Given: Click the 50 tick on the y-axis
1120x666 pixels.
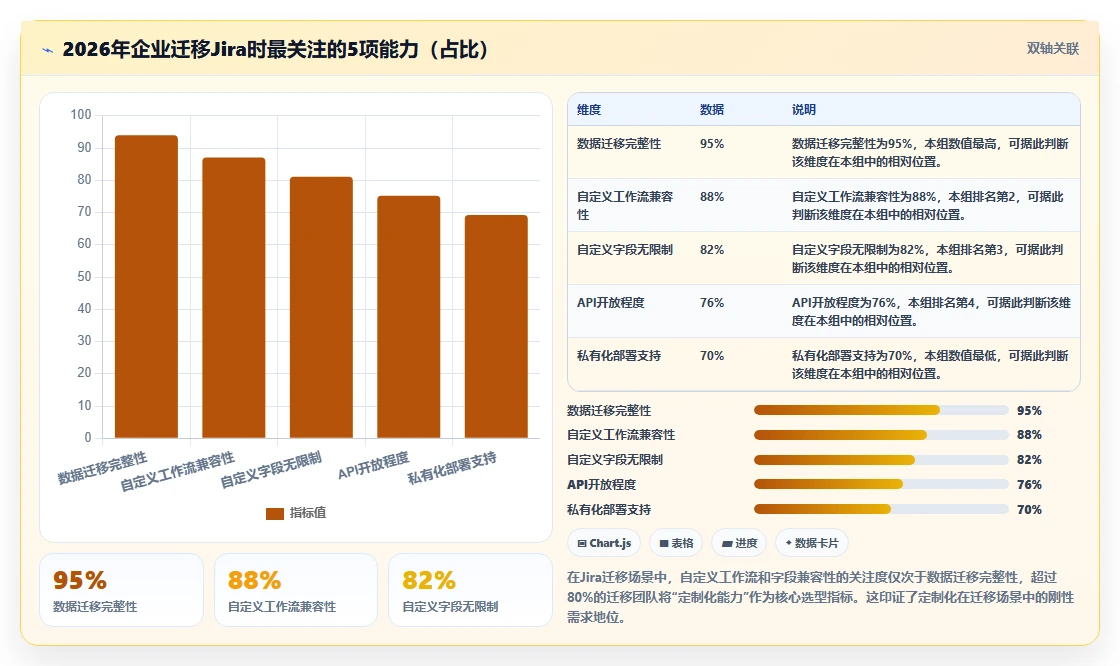Looking at the screenshot, I should [84, 276].
